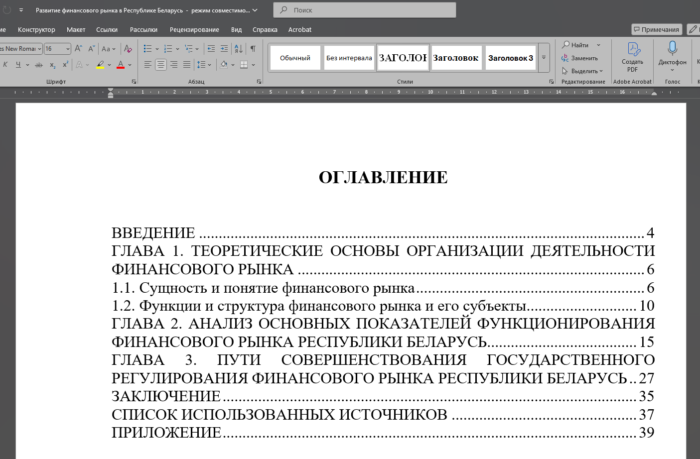Open the Справка tab
This screenshot has height=459, width=700.
(x=265, y=29)
